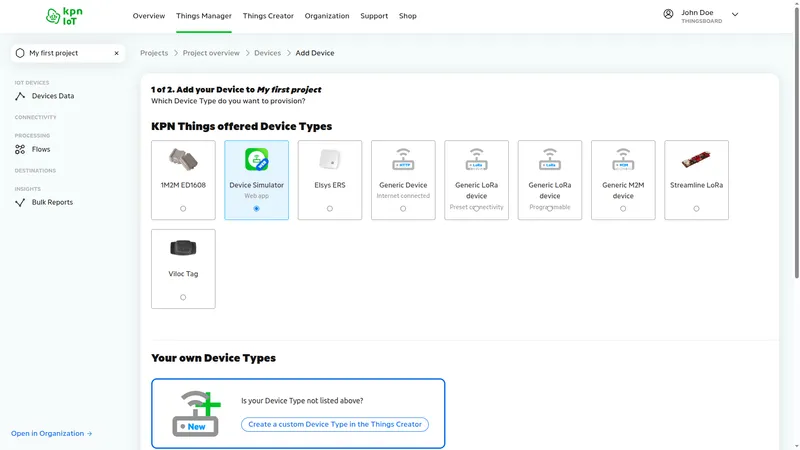Select the 1M2M ED1608 radio button
Image resolution: width=800 pixels, height=450 pixels.
click(x=183, y=209)
